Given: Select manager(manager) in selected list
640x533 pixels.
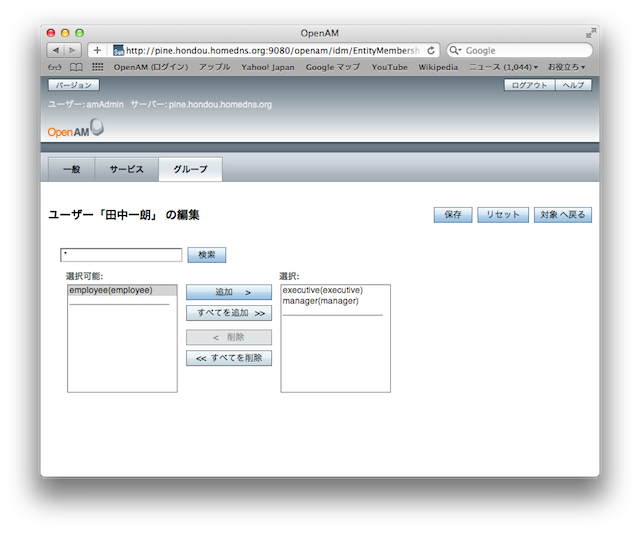Looking at the screenshot, I should coord(320,301).
